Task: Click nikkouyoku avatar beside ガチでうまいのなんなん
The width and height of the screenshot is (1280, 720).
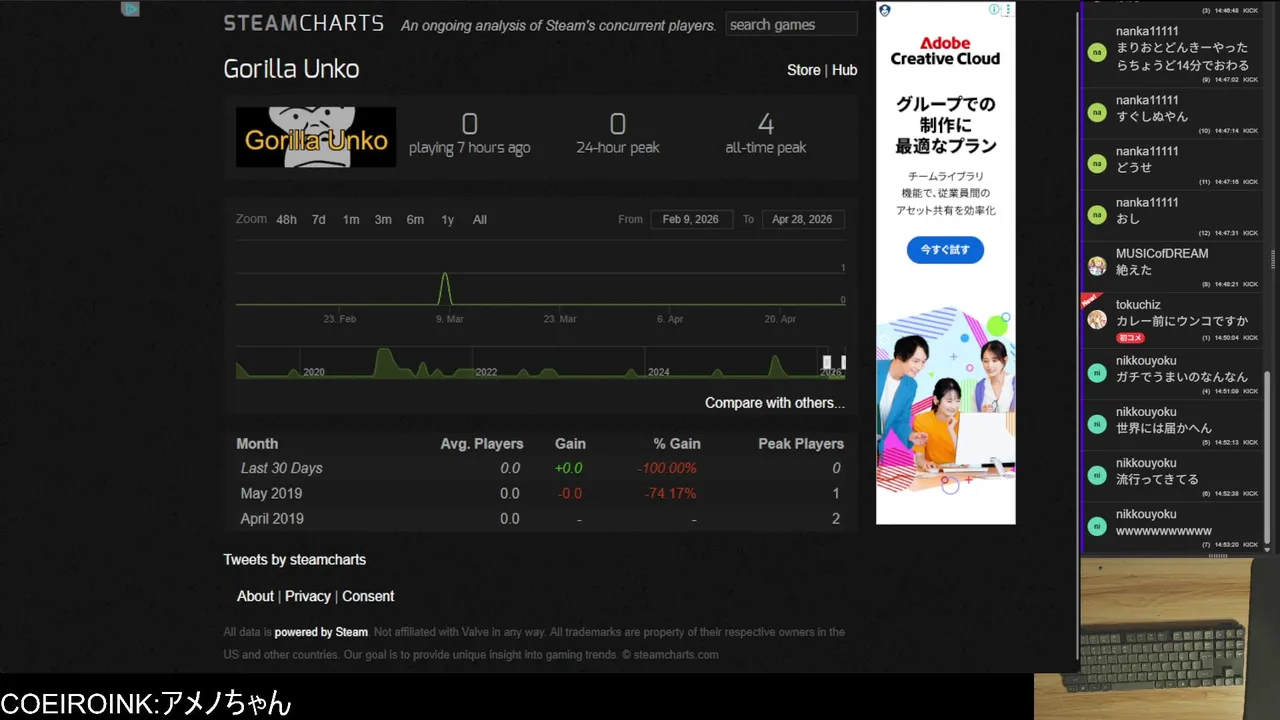Action: click(x=1097, y=373)
